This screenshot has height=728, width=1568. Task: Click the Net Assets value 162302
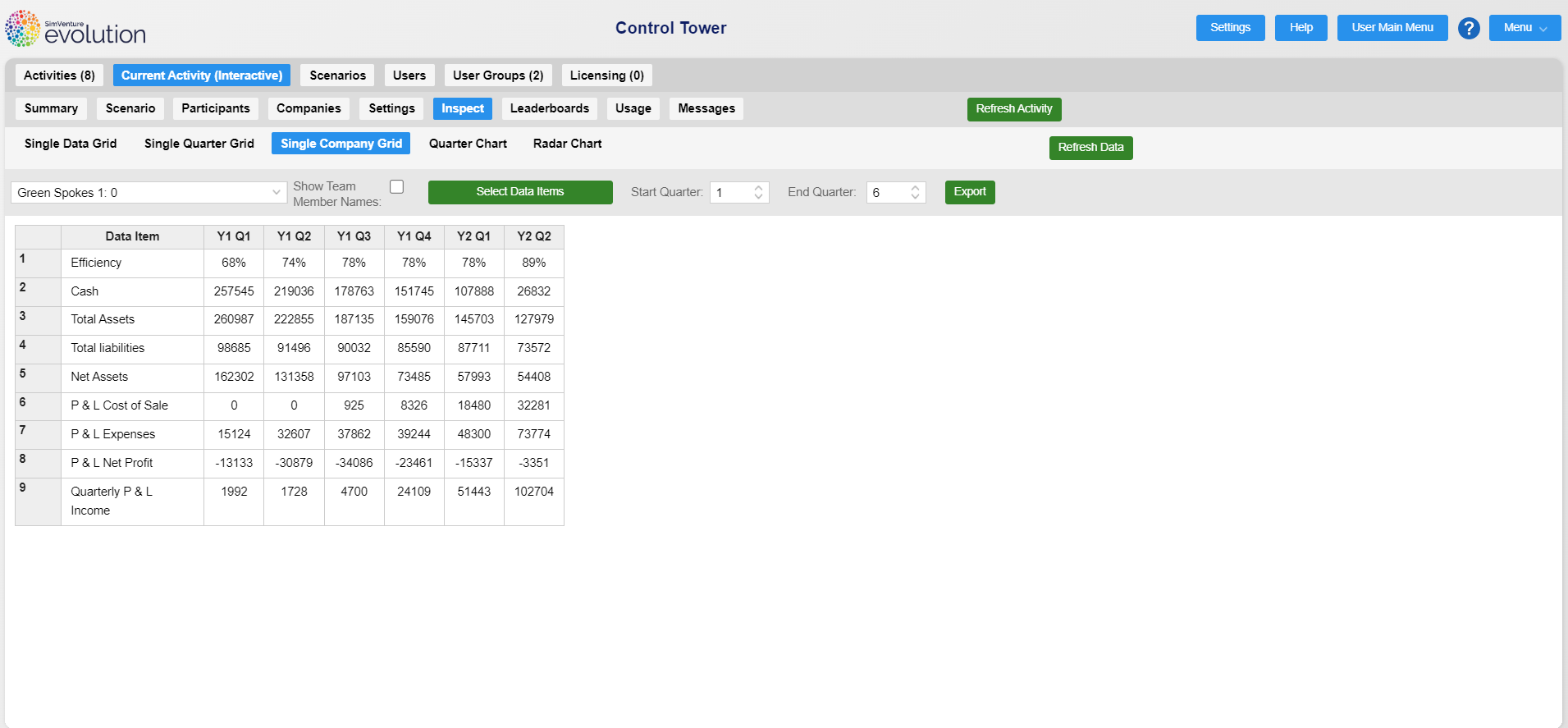tap(234, 377)
